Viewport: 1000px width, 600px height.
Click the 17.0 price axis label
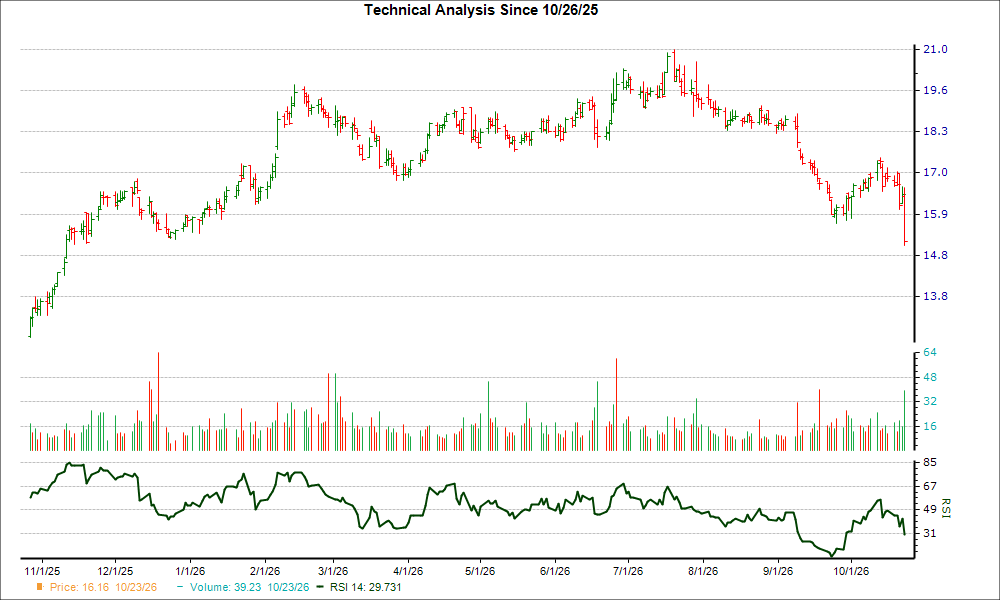coord(935,172)
